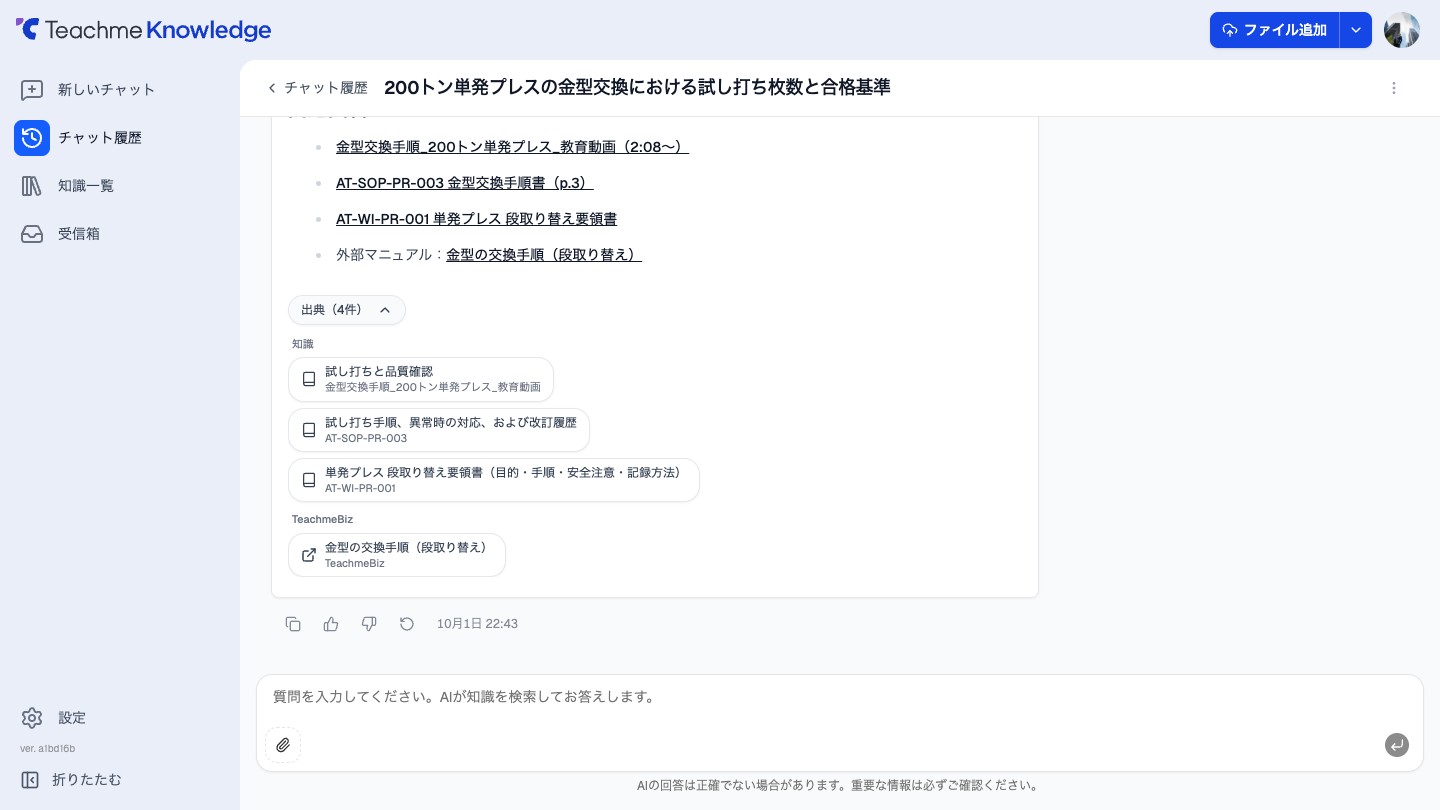Viewport: 1440px width, 810px height.
Task: Click the ファイル追加 button
Action: click(x=1274, y=30)
